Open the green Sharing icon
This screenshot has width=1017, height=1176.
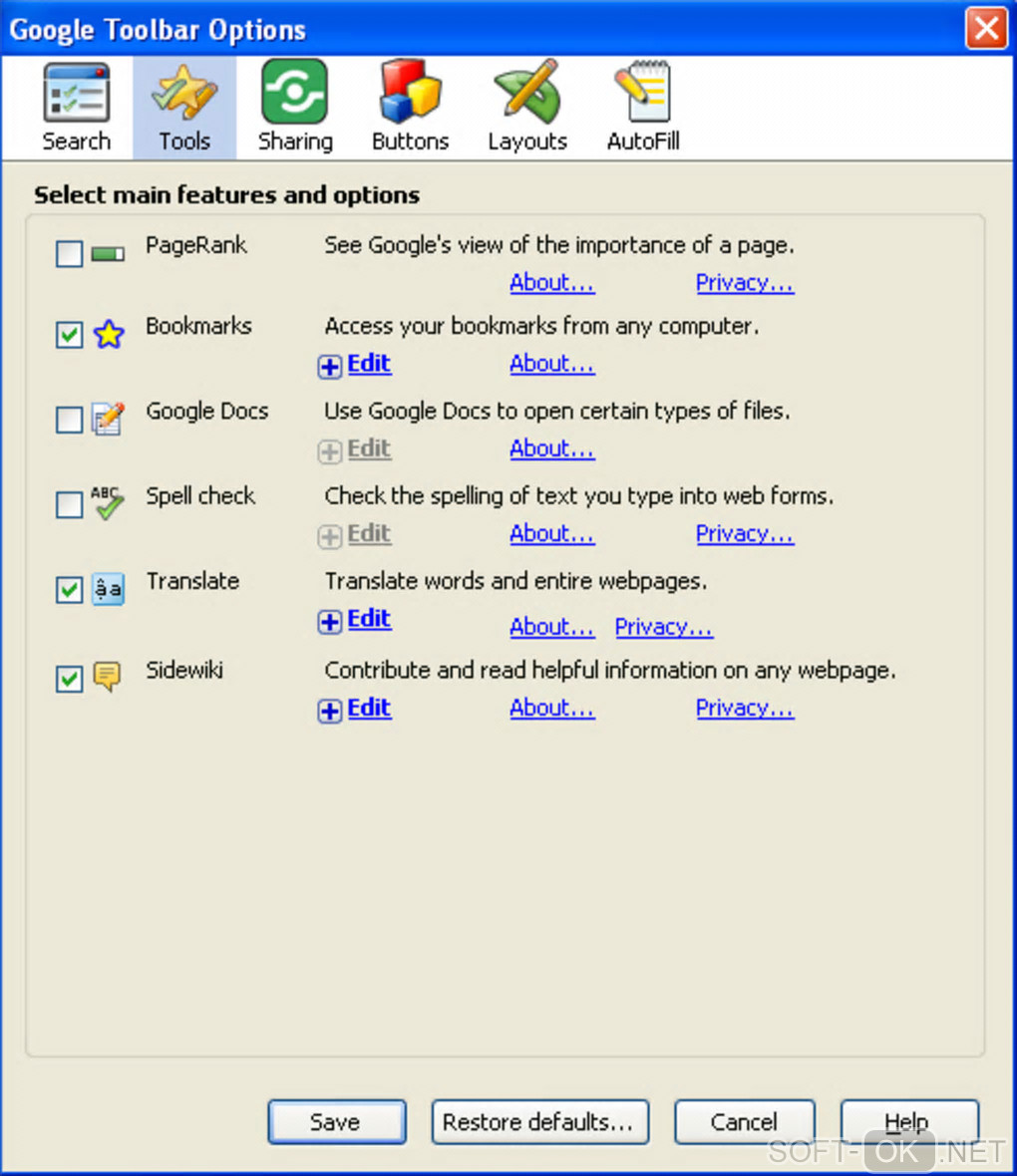pos(294,92)
